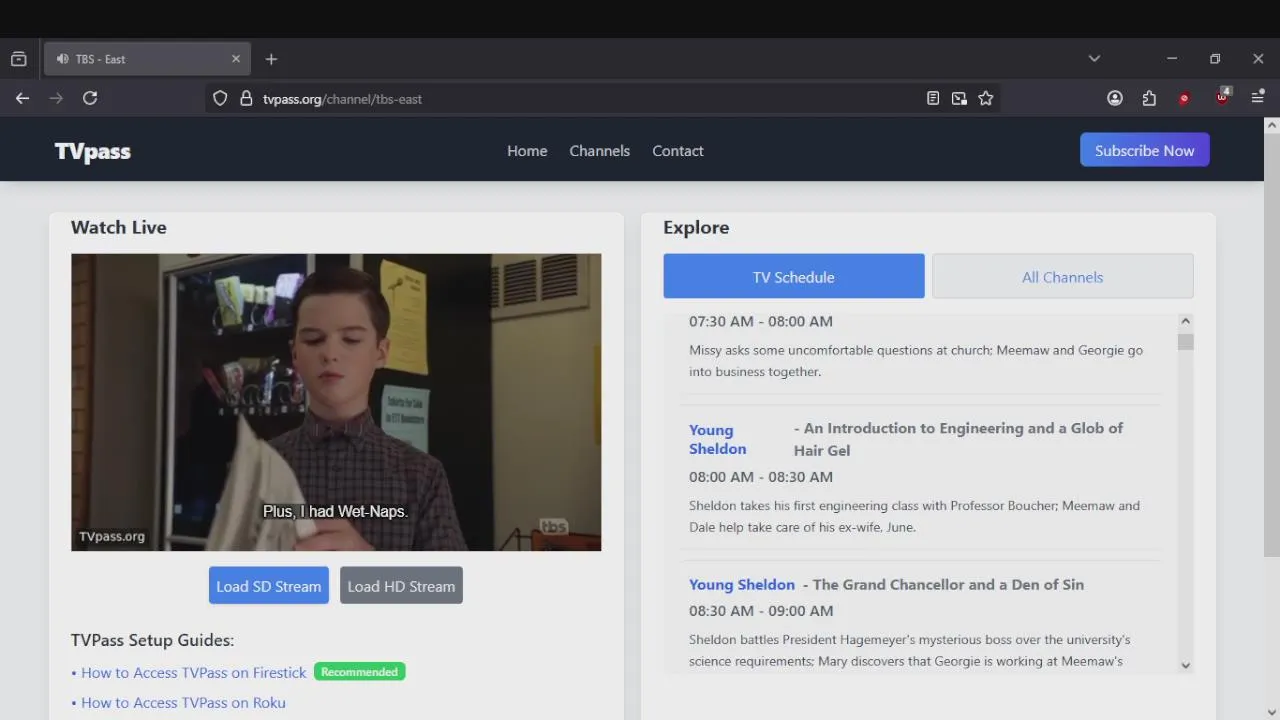Click the main page scrollbar thumb
The height and width of the screenshot is (720, 1280).
pyautogui.click(x=1272, y=346)
